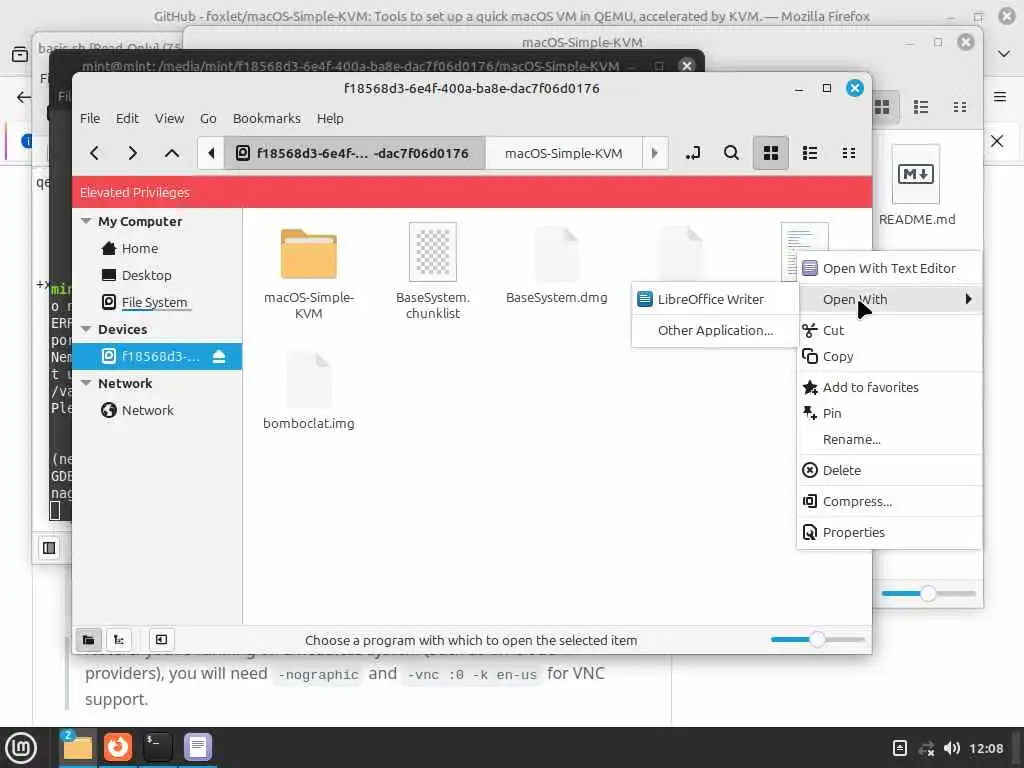Viewport: 1024px width, 768px height.
Task: Select Properties in the context menu
Action: point(889,532)
